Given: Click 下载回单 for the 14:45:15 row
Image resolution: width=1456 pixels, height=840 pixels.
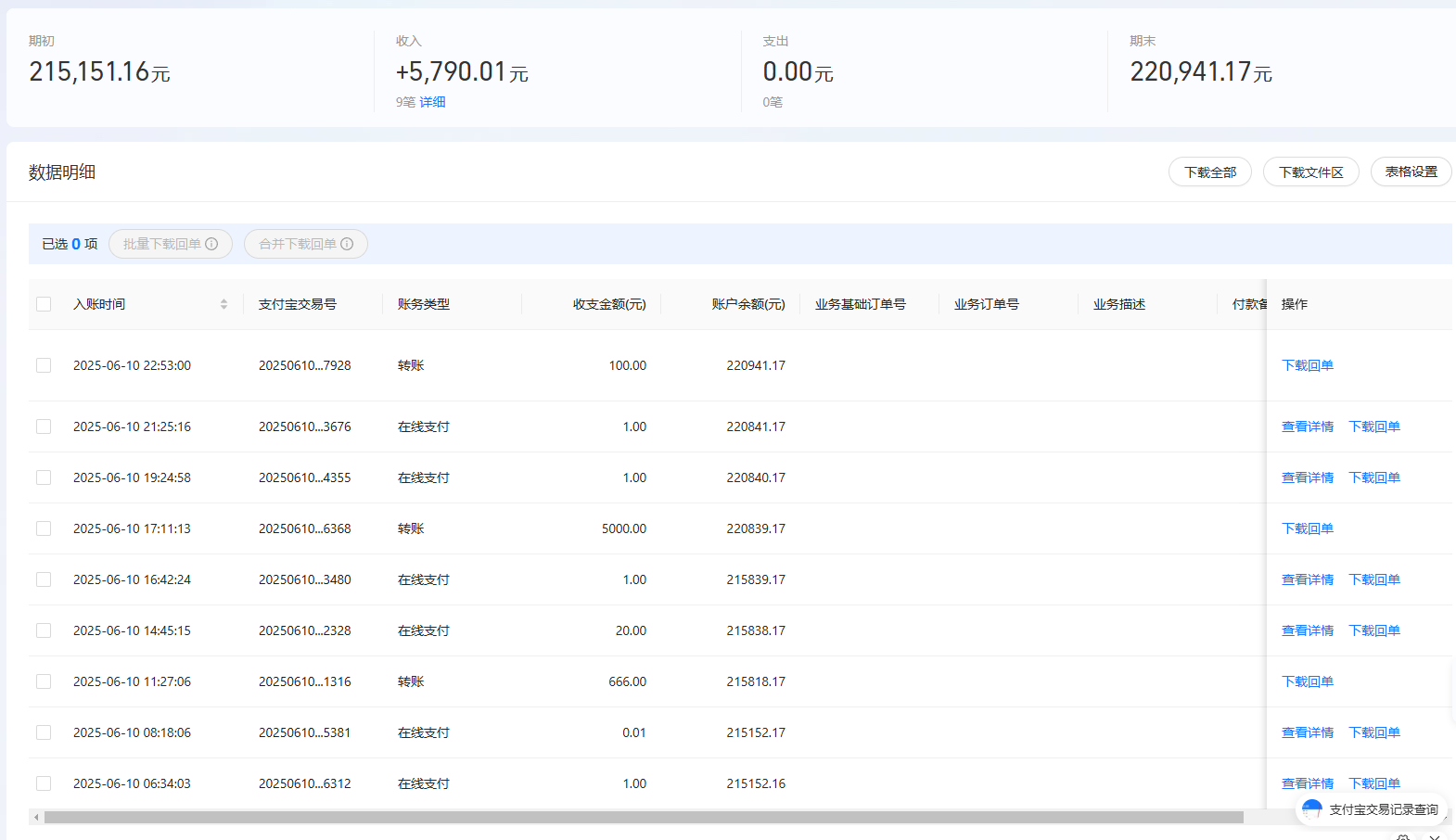Looking at the screenshot, I should pos(1374,630).
